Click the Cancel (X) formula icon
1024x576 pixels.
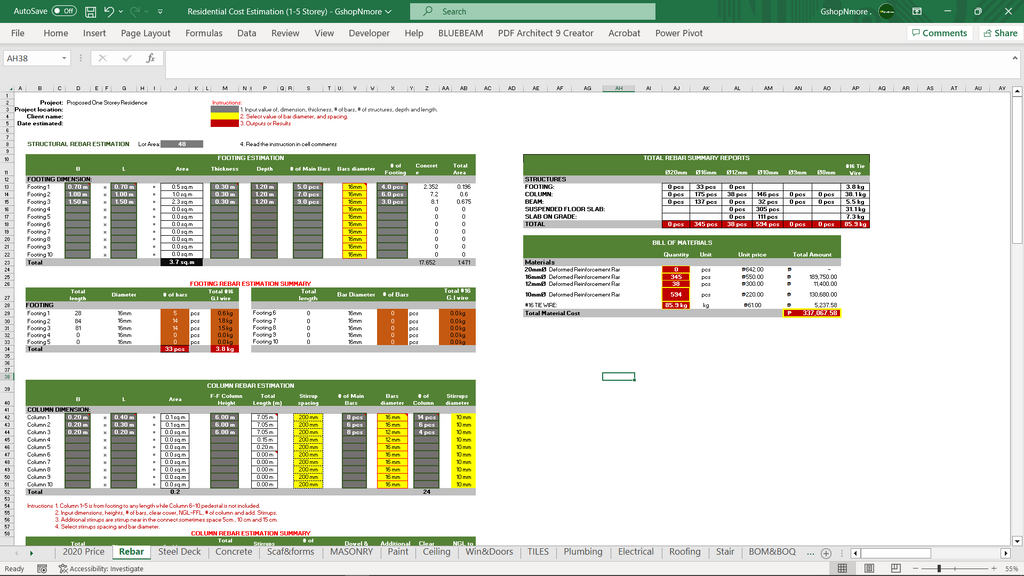coord(102,58)
